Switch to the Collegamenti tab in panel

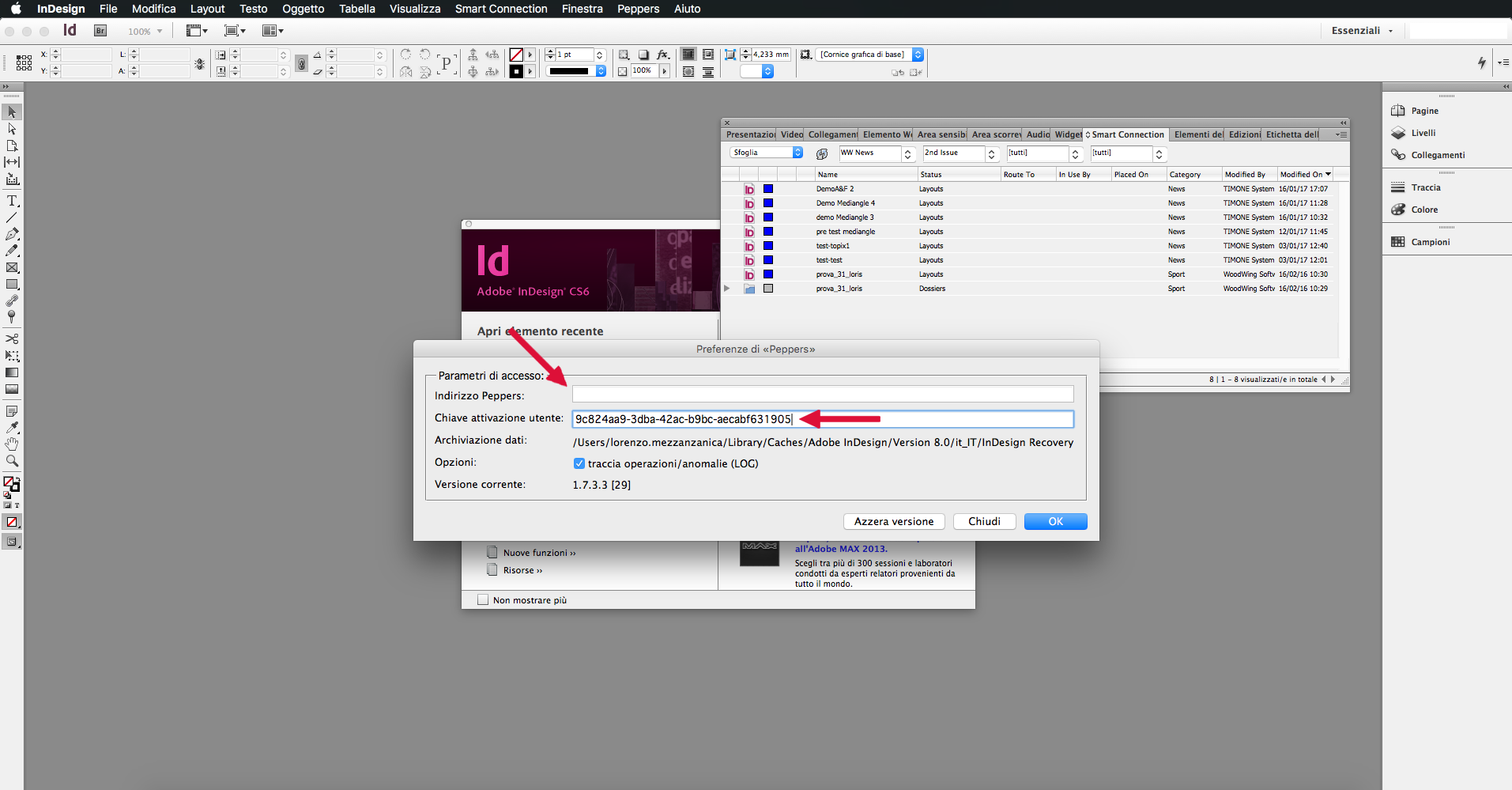(832, 134)
